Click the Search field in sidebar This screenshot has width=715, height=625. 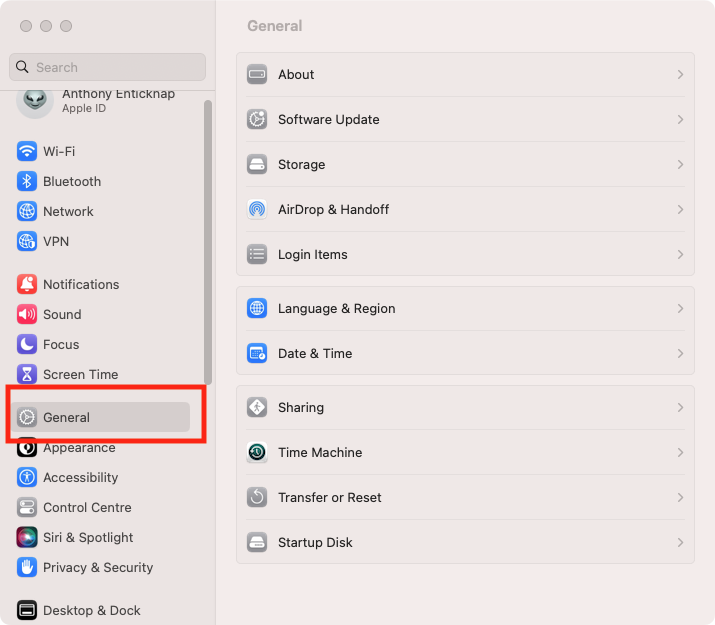click(107, 67)
